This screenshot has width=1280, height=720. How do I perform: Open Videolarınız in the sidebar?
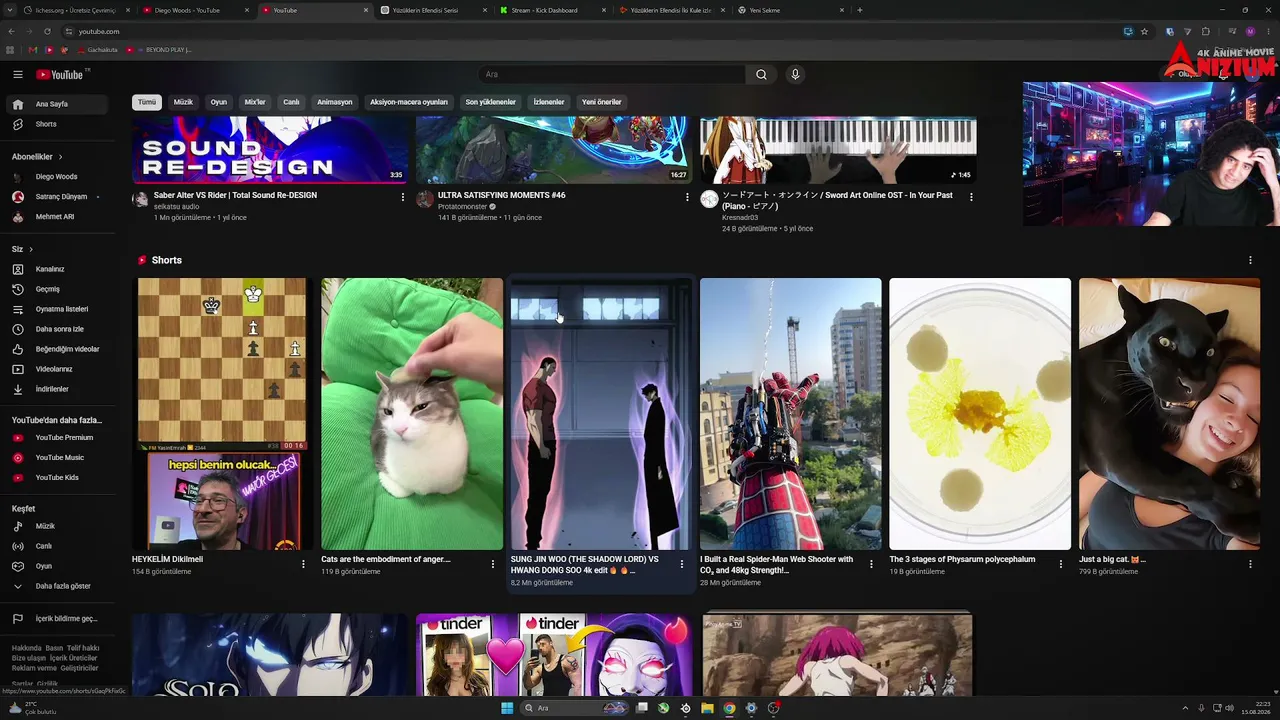pos(60,369)
